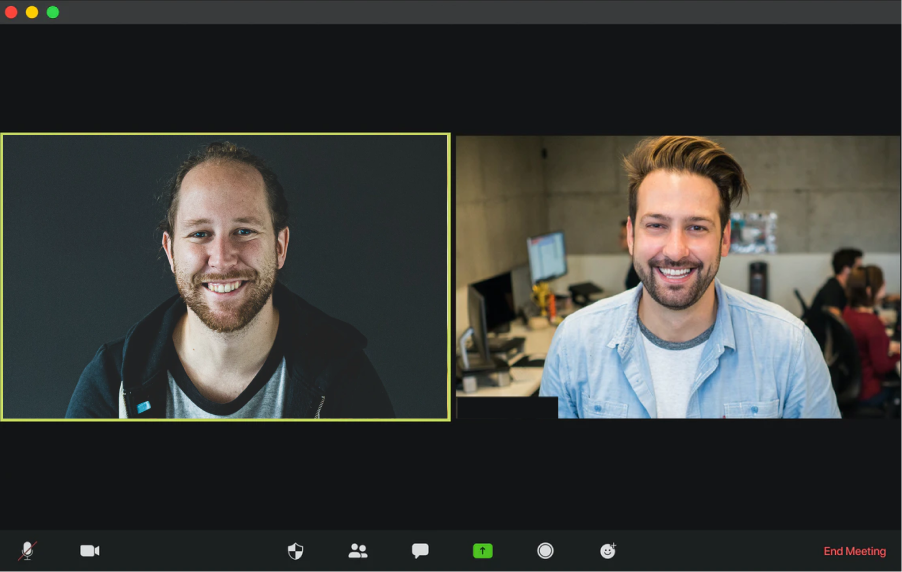902x572 pixels.
Task: Click the red End Meeting button
Action: [x=854, y=551]
